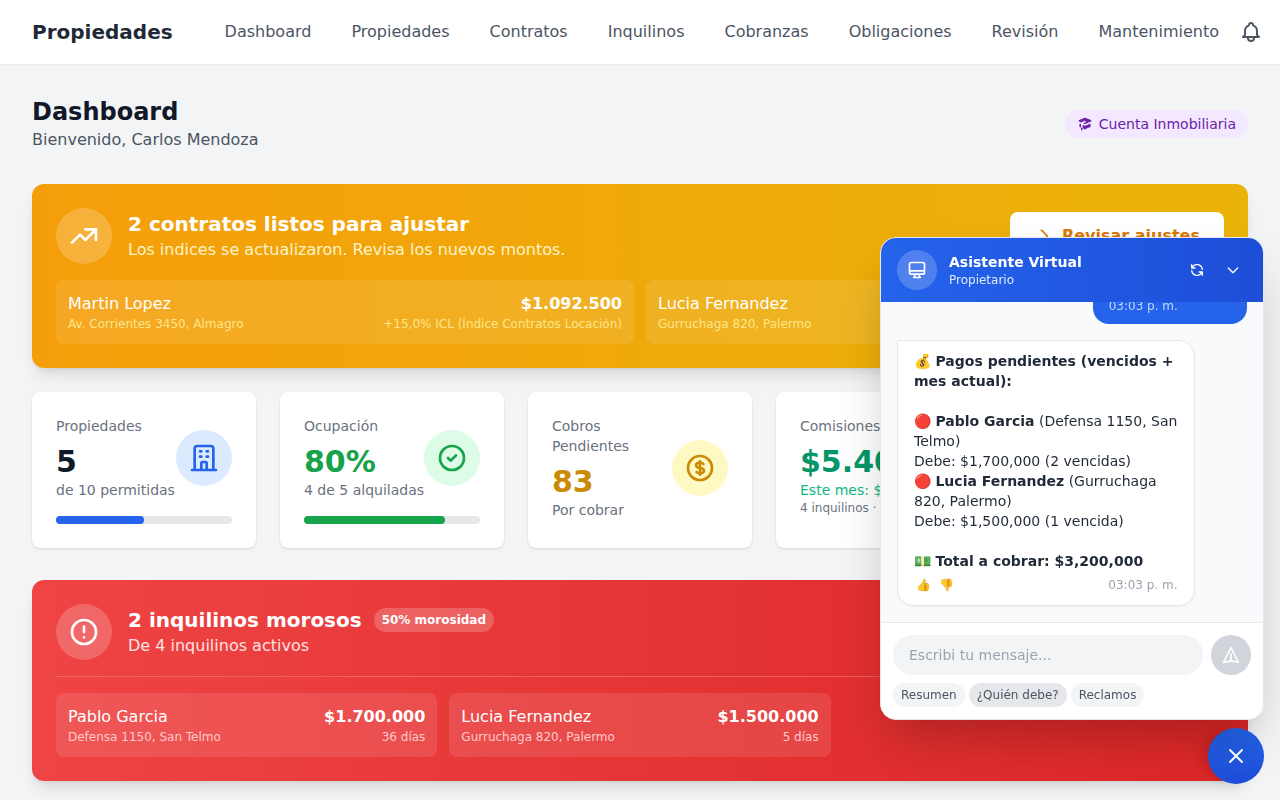Select the ¿Quién debe? quick reply chip

[x=1017, y=694]
